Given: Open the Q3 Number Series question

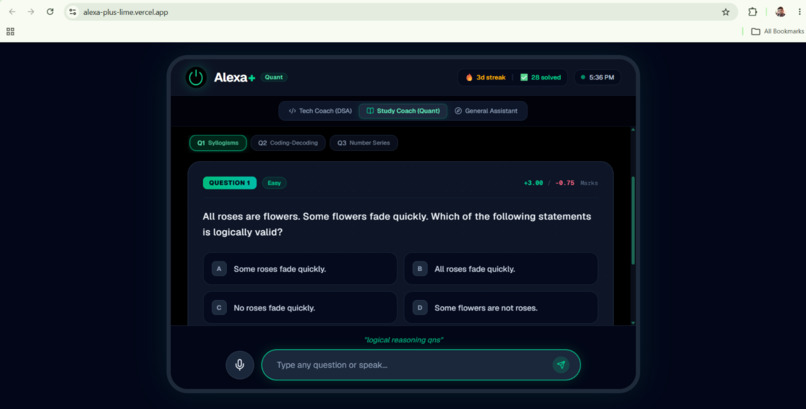Looking at the screenshot, I should click(x=363, y=143).
